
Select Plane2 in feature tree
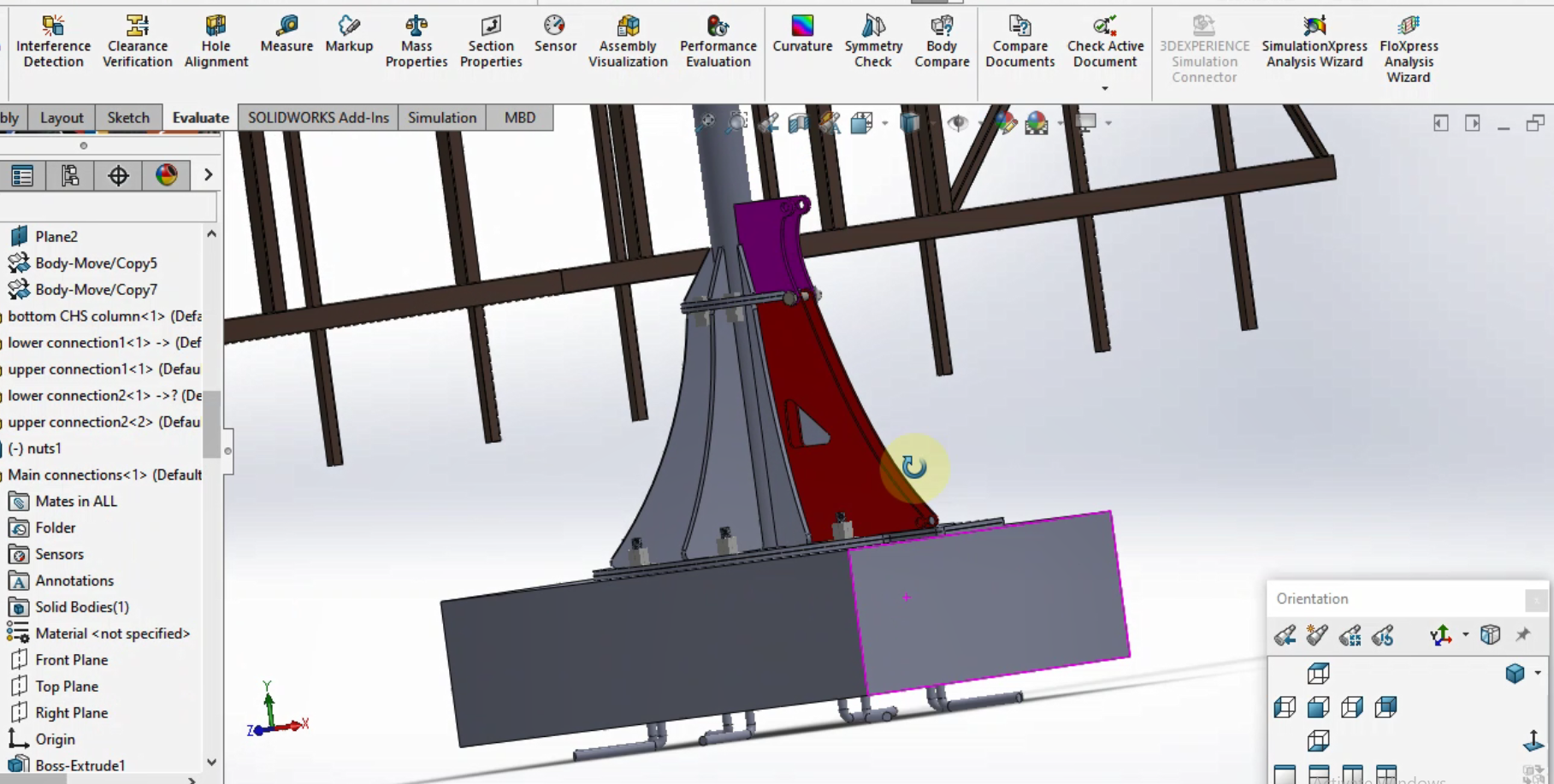(x=56, y=237)
